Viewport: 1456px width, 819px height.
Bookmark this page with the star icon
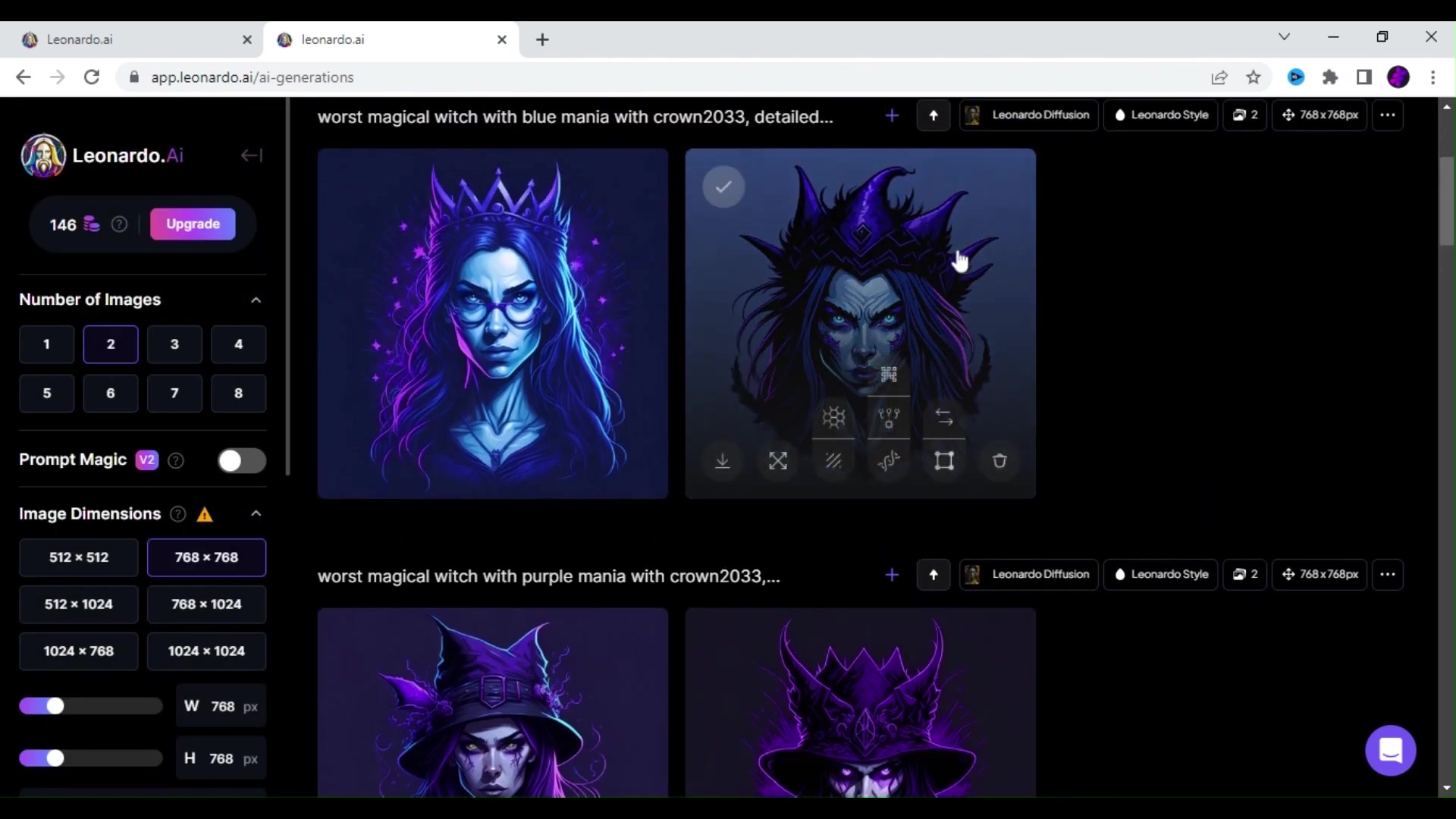point(1254,77)
